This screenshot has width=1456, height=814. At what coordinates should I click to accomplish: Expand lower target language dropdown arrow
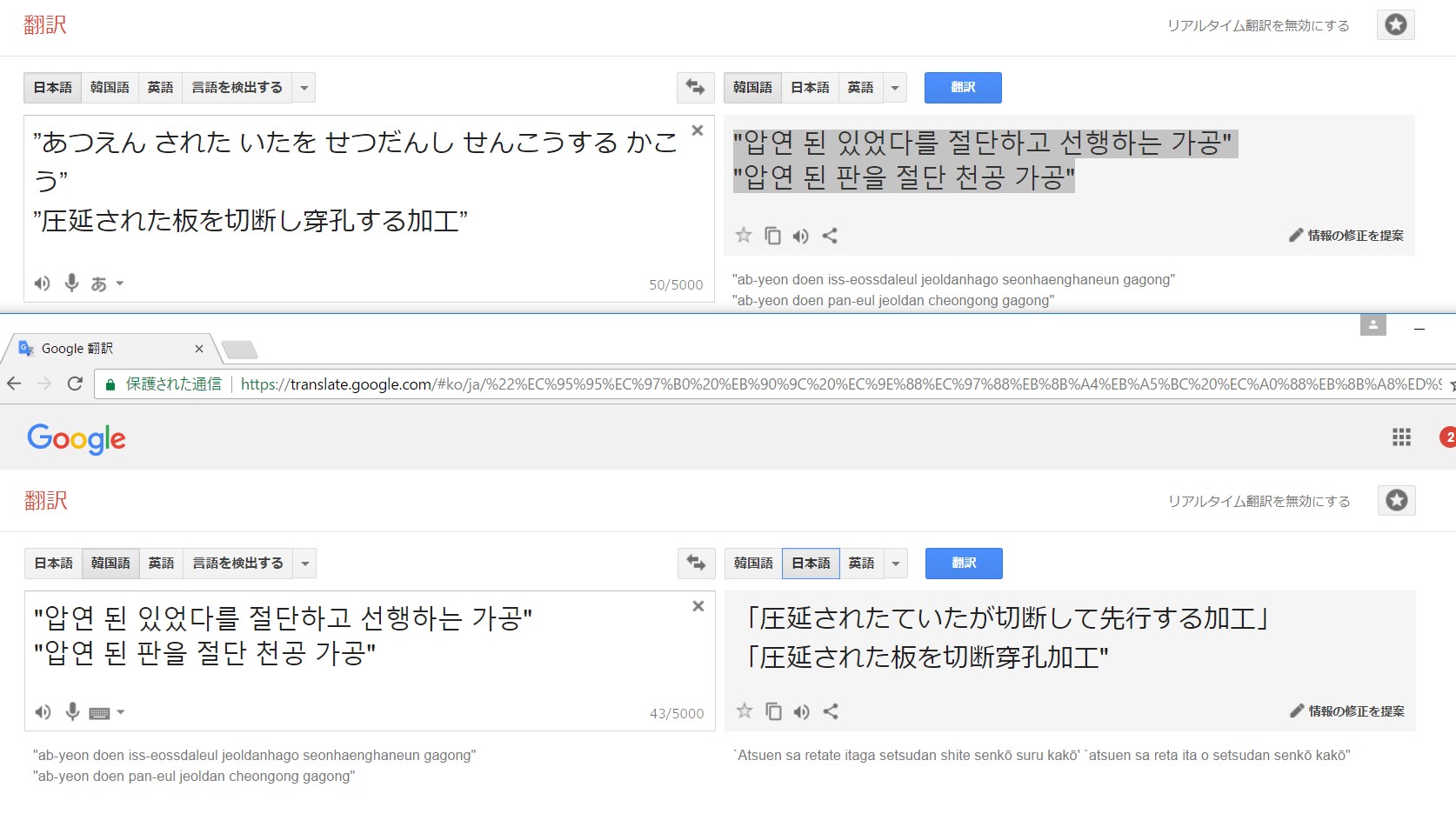[895, 564]
